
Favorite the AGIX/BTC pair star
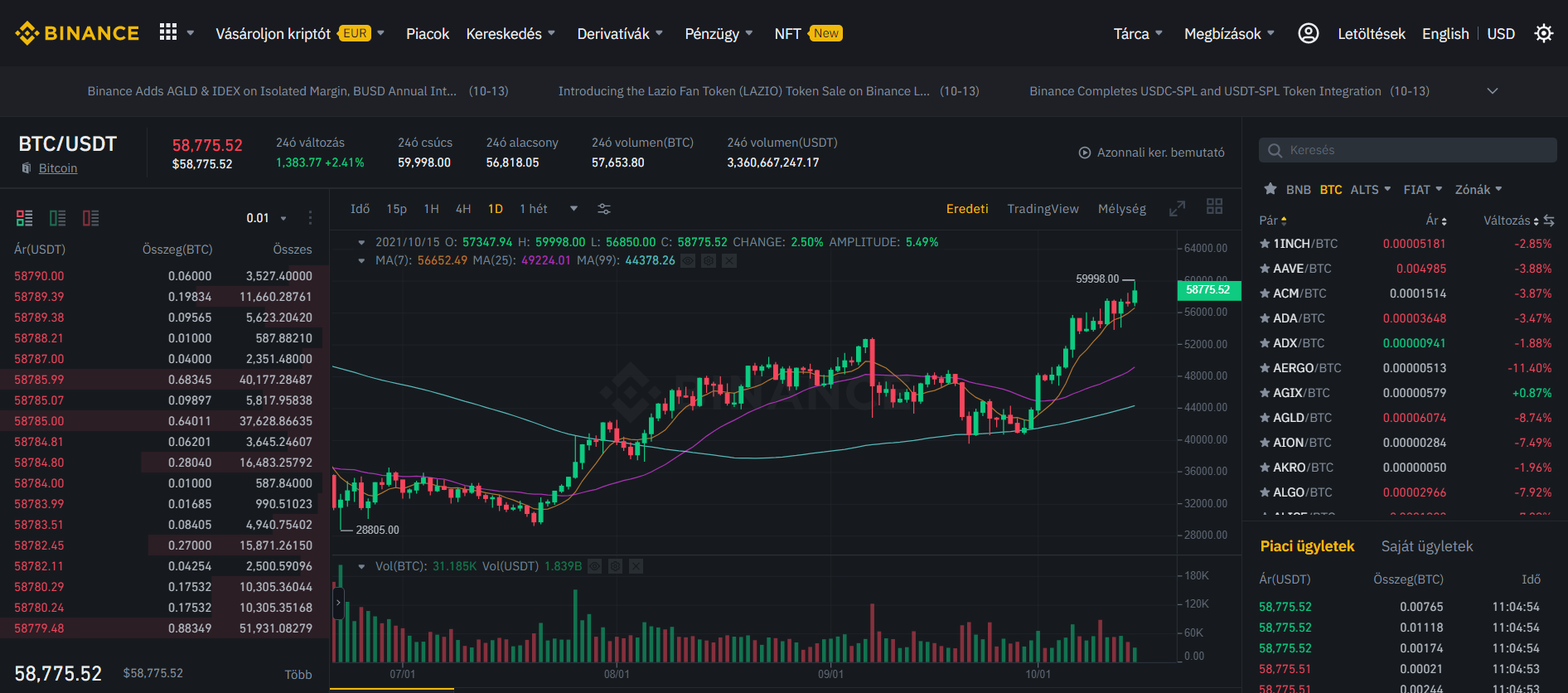point(1265,393)
